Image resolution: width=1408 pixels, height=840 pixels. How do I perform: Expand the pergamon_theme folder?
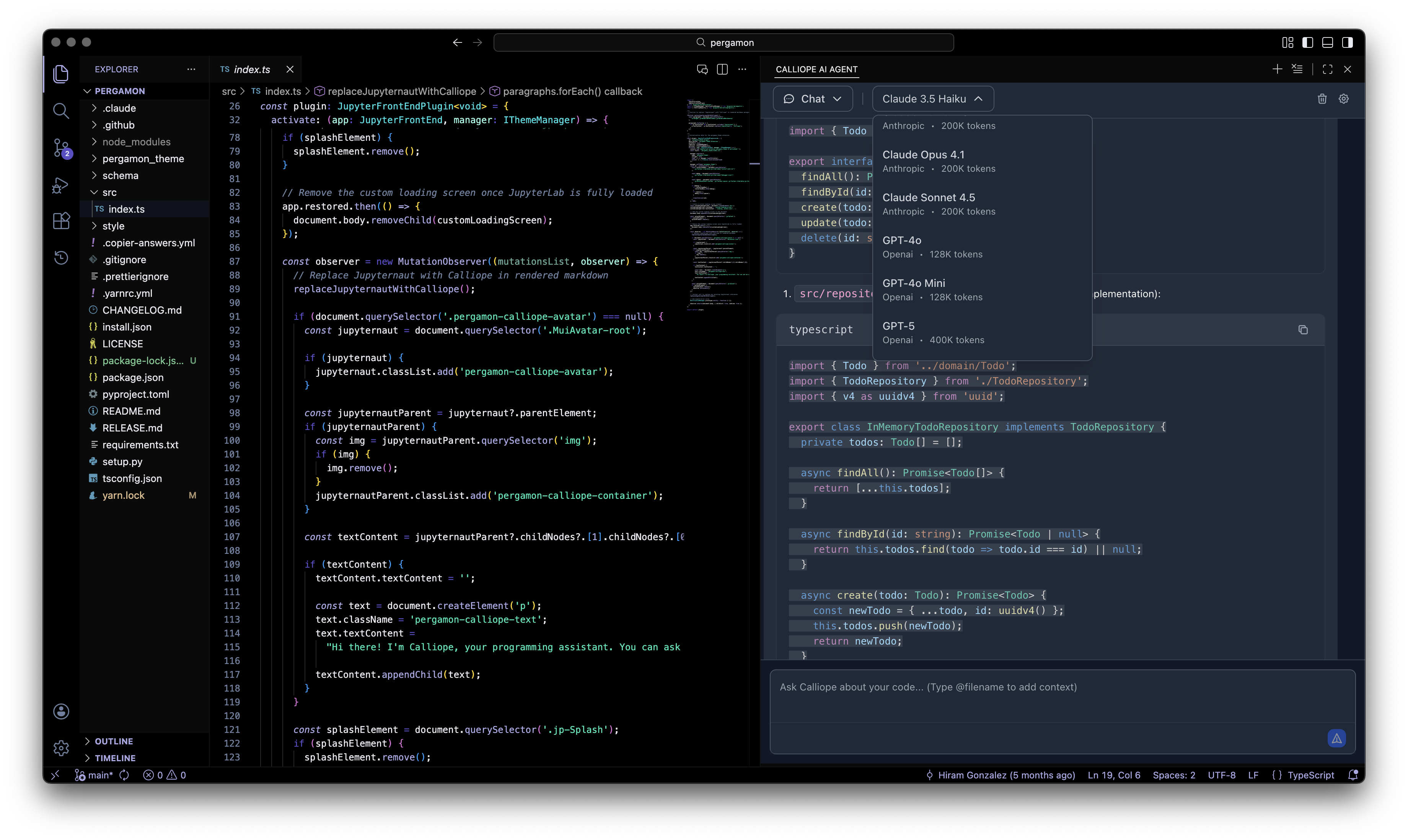pyautogui.click(x=143, y=158)
